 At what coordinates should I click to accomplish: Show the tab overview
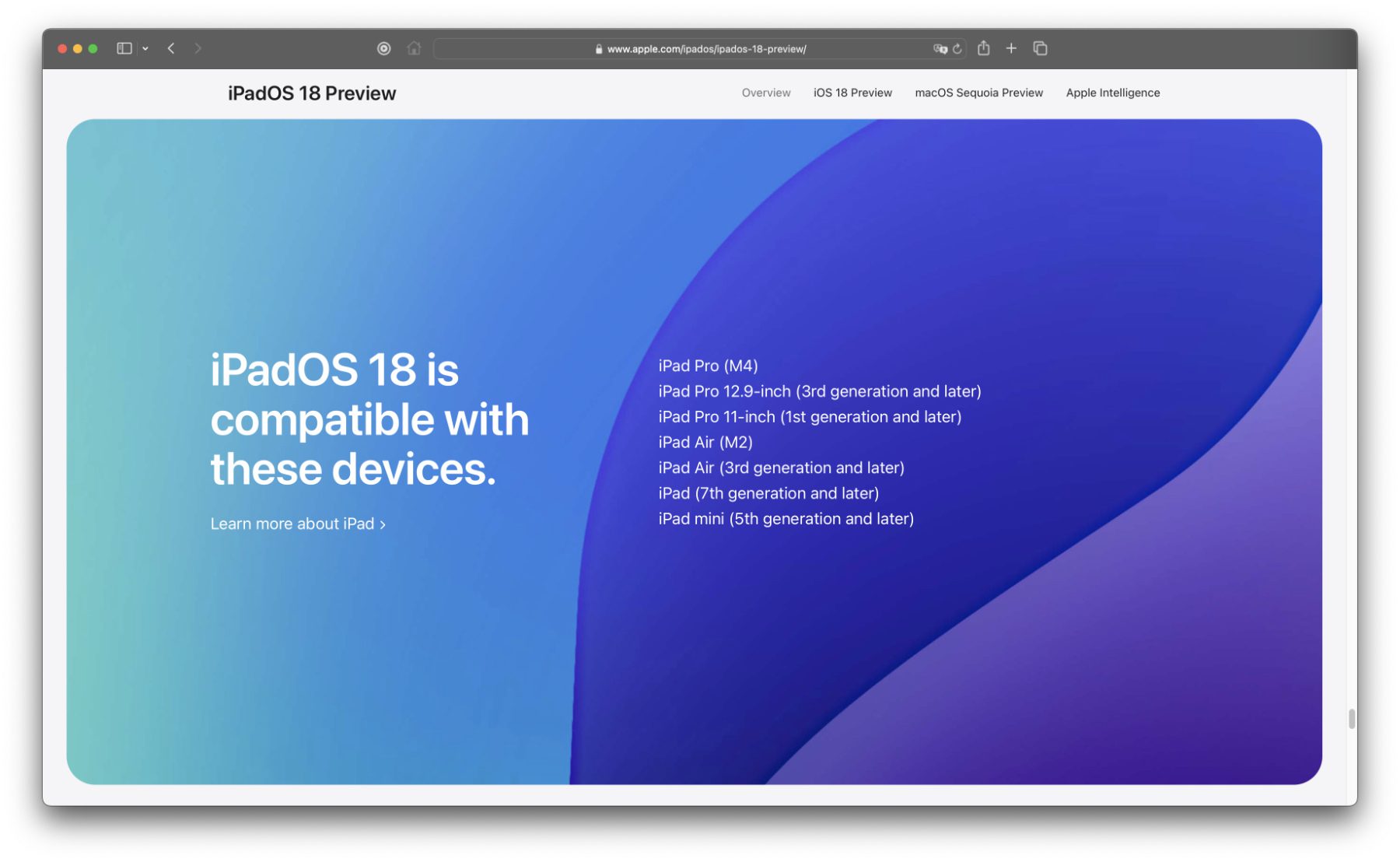[1040, 48]
